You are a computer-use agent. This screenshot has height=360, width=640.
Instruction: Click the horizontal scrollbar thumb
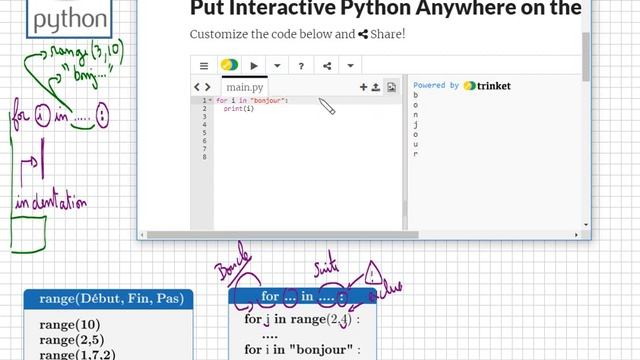pos(282,235)
